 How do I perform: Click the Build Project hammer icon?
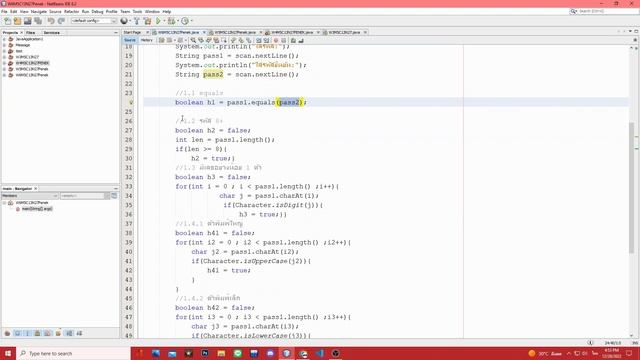click(137, 21)
